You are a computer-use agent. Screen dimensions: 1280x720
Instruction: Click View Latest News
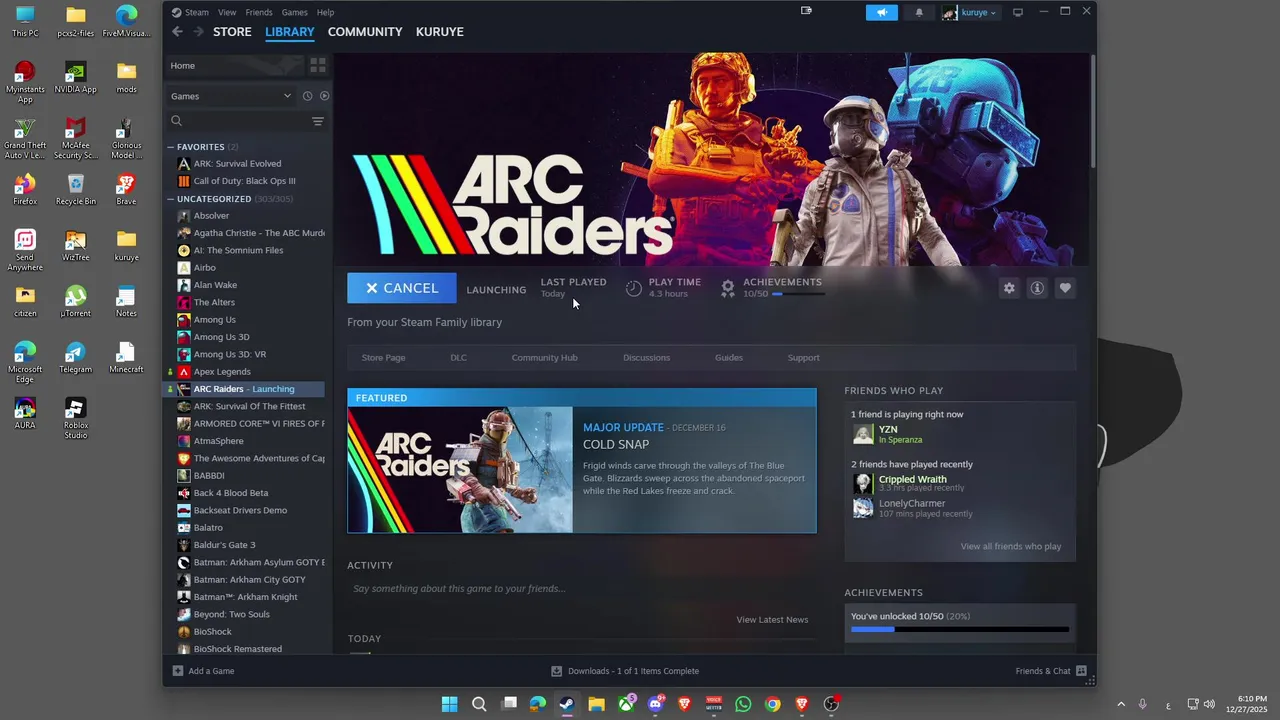click(x=772, y=620)
